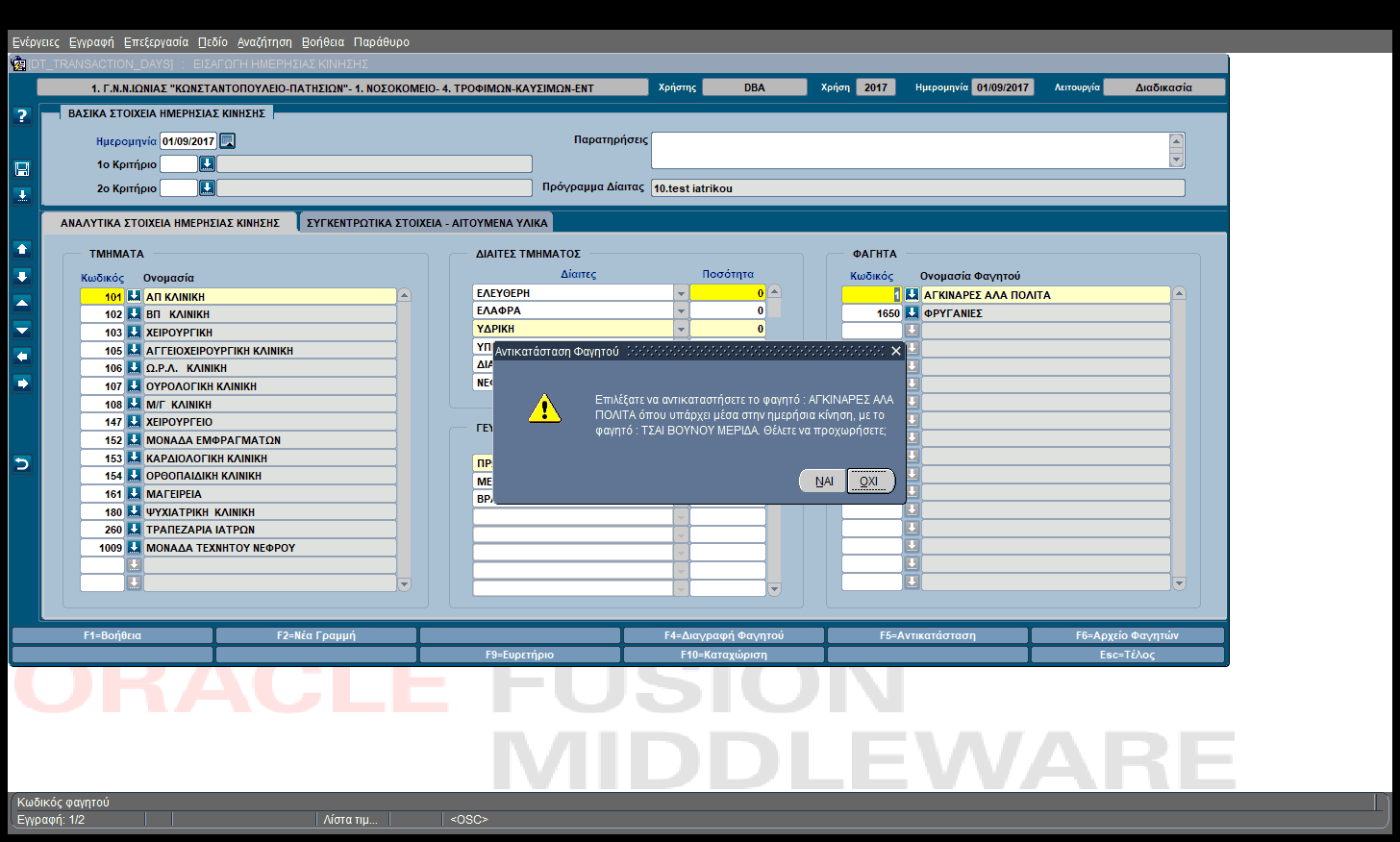Open lookup list for 1ο Κριτήριο

pyautogui.click(x=207, y=164)
